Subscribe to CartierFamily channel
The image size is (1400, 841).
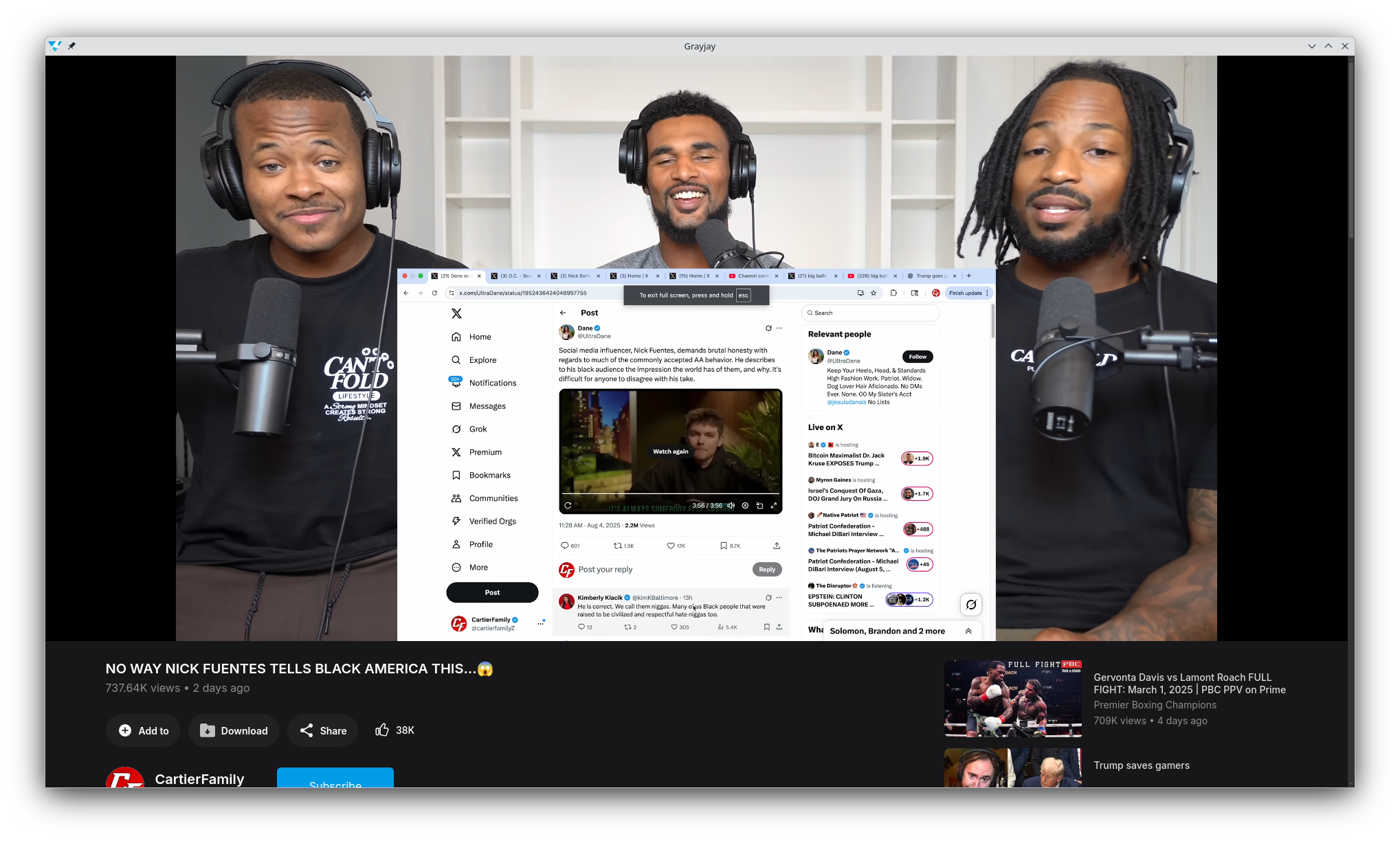pyautogui.click(x=335, y=779)
